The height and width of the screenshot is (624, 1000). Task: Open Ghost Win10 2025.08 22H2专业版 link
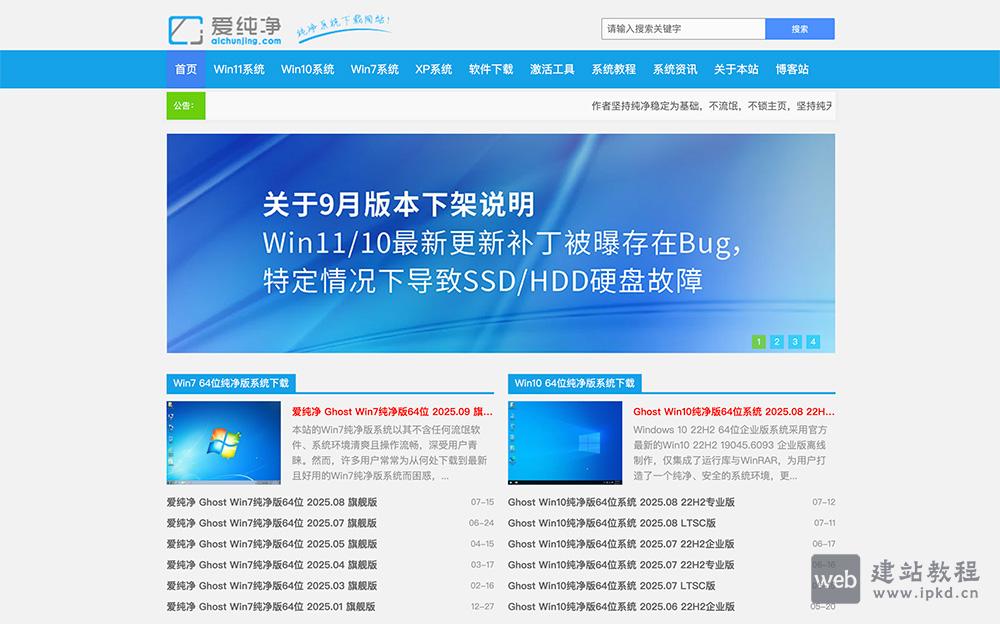point(621,502)
